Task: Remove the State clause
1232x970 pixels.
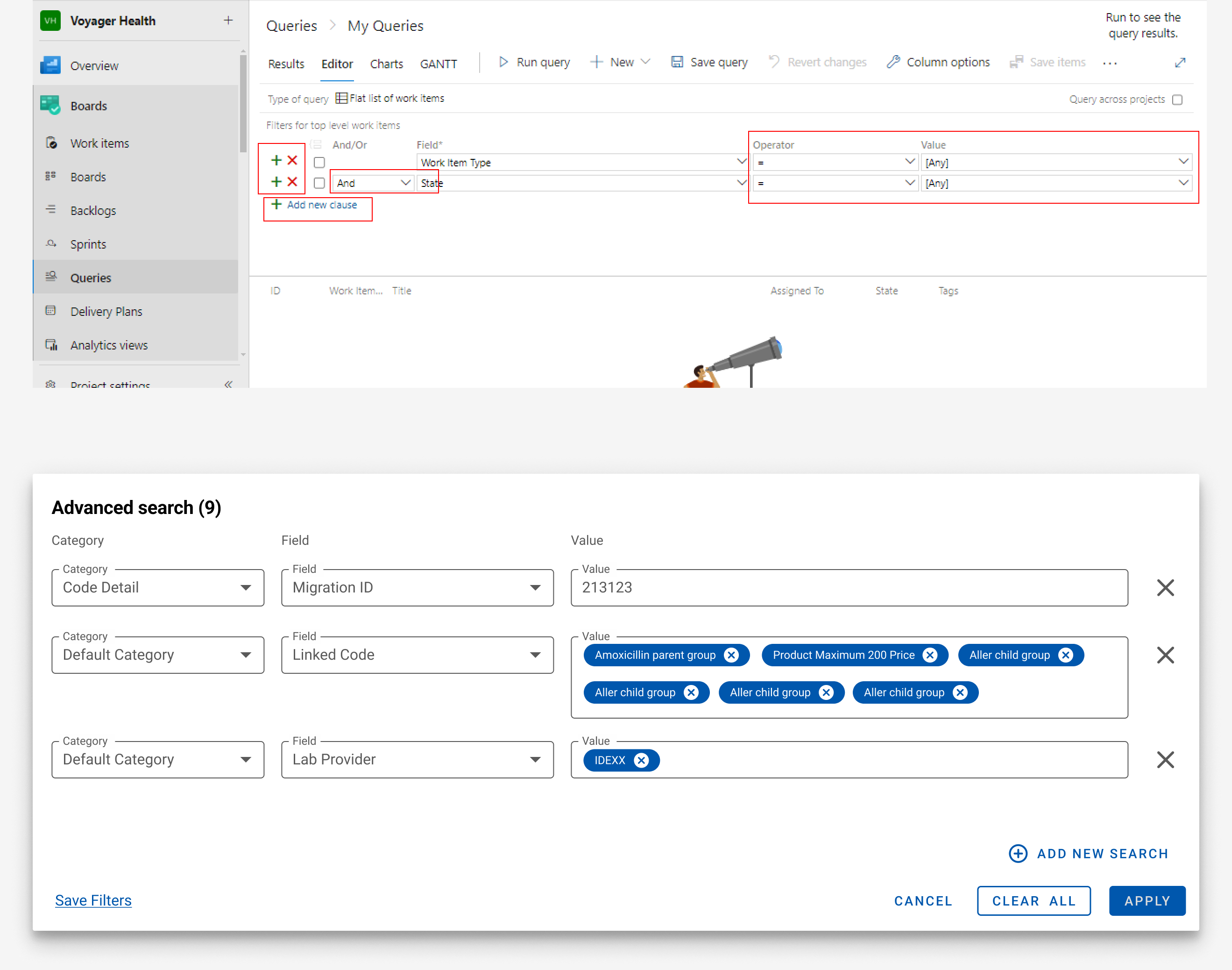Action: 292,182
